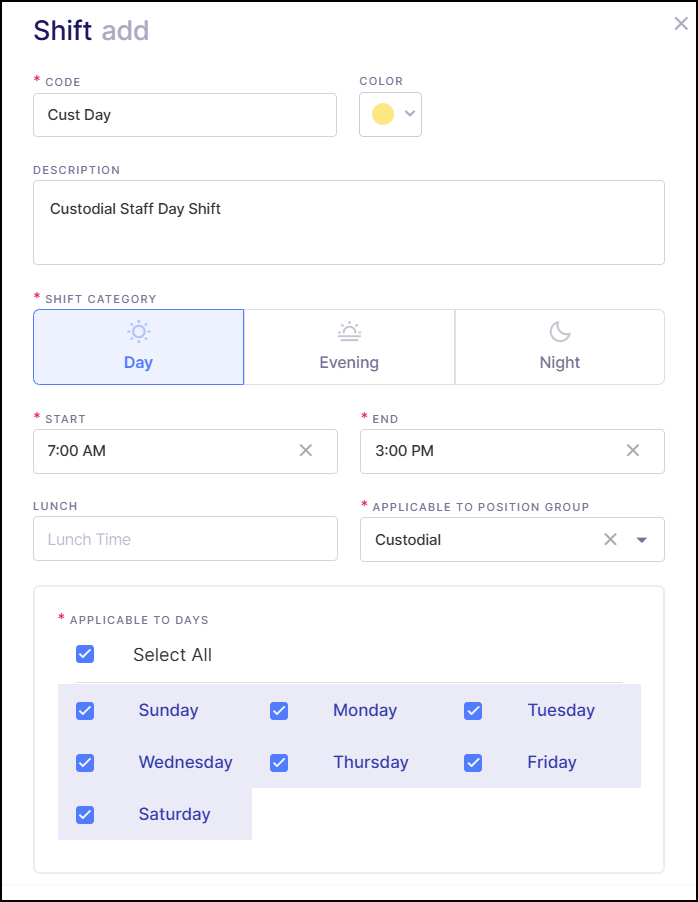This screenshot has height=902, width=698.
Task: Uncheck the Select All checkbox
Action: pyautogui.click(x=85, y=655)
